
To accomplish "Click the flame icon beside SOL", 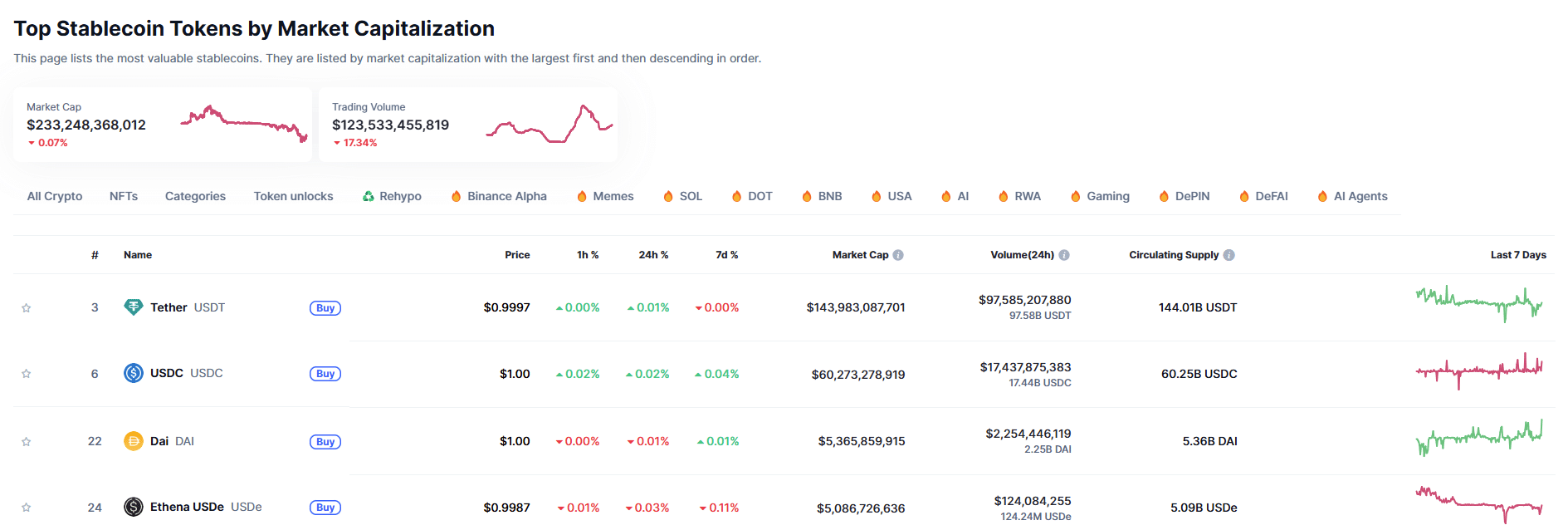I will (668, 196).
